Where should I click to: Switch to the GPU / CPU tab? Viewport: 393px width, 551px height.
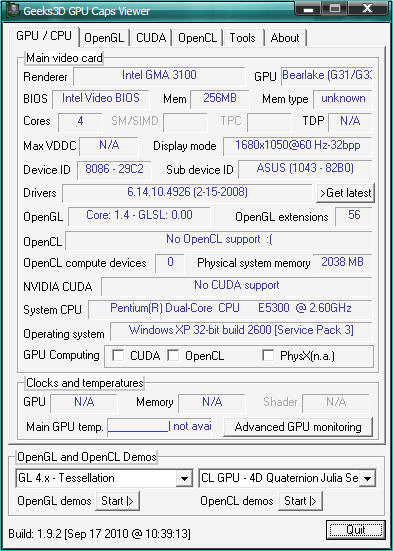pos(44,36)
